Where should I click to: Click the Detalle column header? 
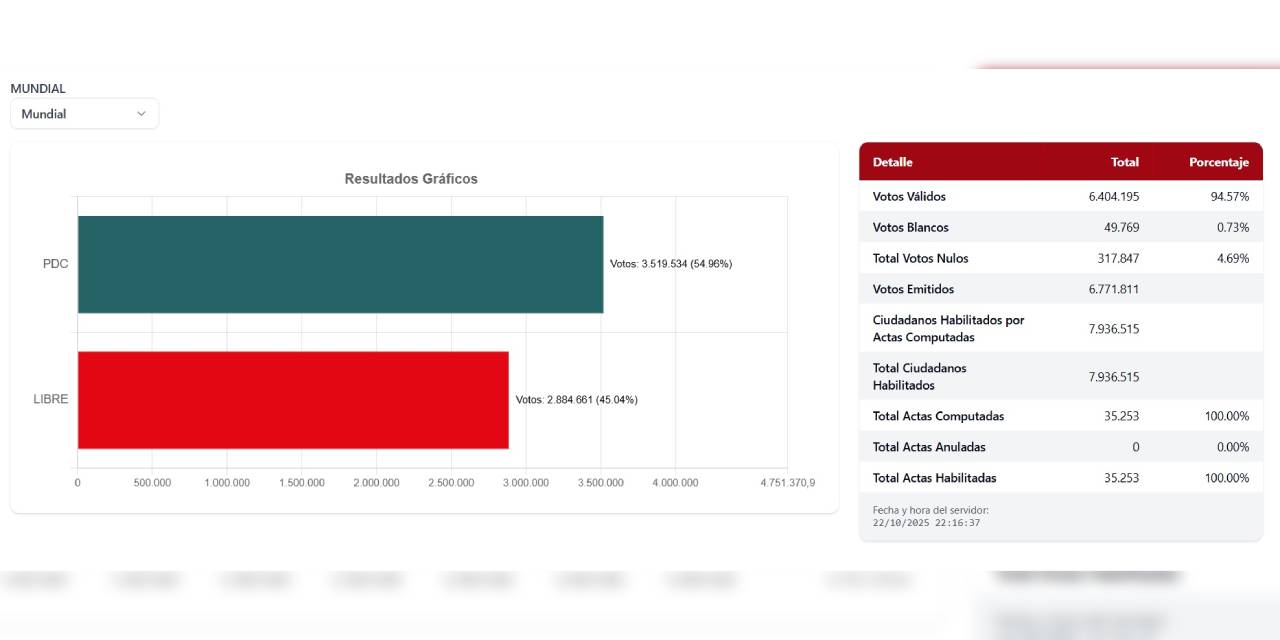click(x=892, y=162)
